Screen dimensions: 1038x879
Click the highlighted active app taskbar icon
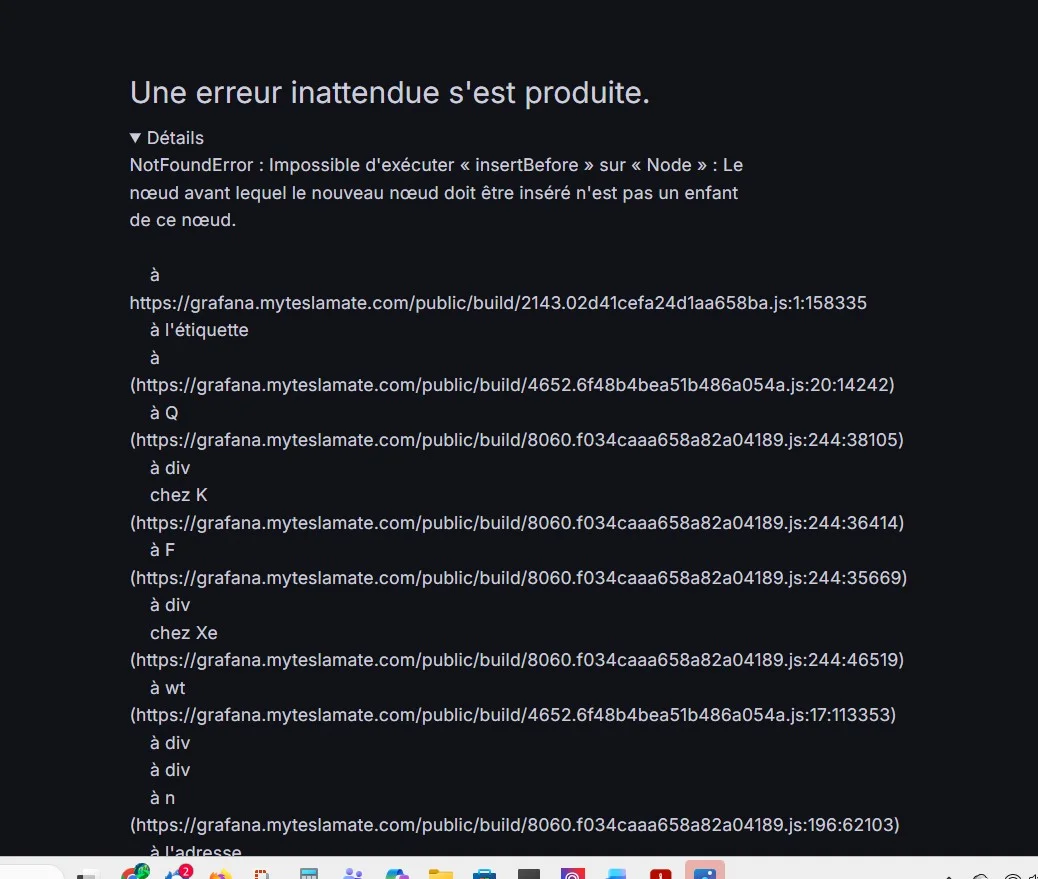click(x=705, y=870)
